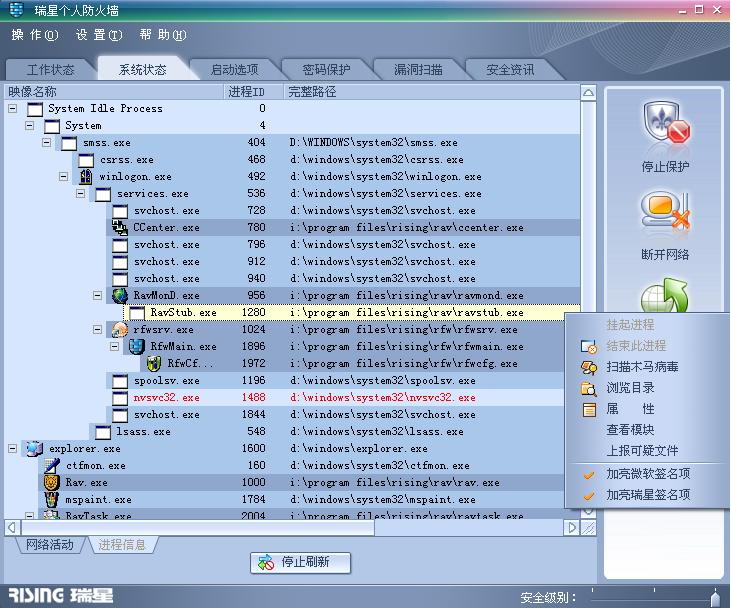Screen dimensions: 731x608
Task: Collapse the System tree node
Action: click(x=29, y=125)
